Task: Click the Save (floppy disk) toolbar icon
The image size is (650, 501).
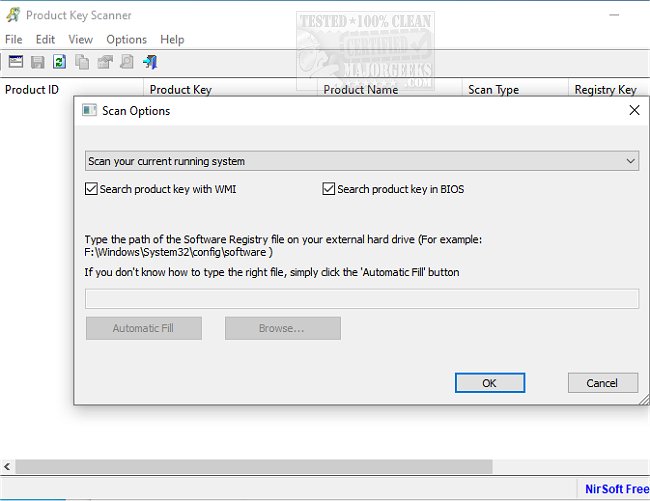Action: coord(37,62)
